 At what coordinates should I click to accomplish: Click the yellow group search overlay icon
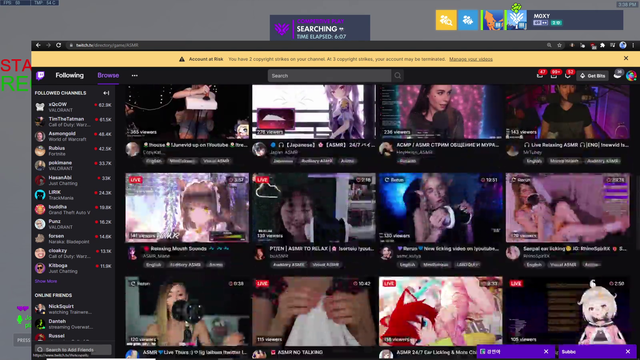point(446,20)
